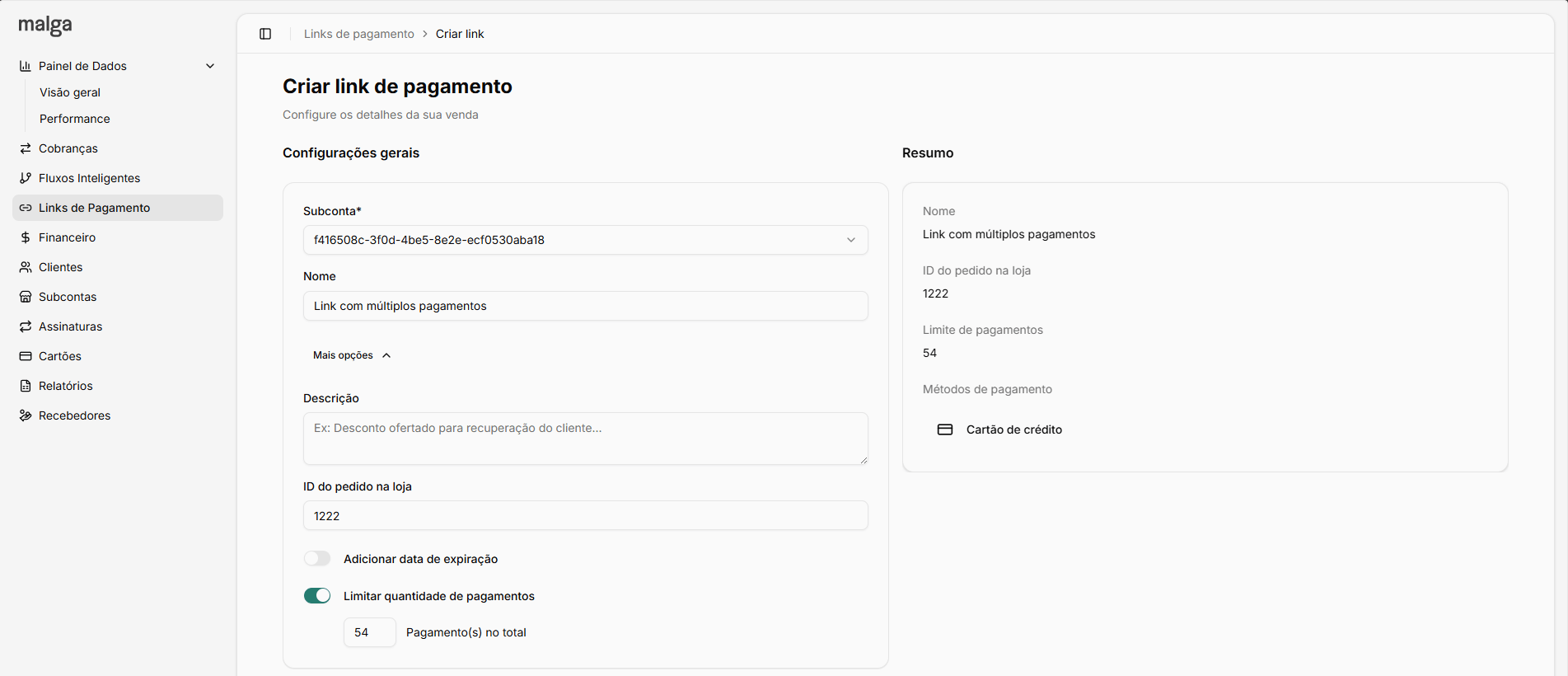The image size is (1568, 676).
Task: Open Performance in sidebar
Action: [x=75, y=119]
